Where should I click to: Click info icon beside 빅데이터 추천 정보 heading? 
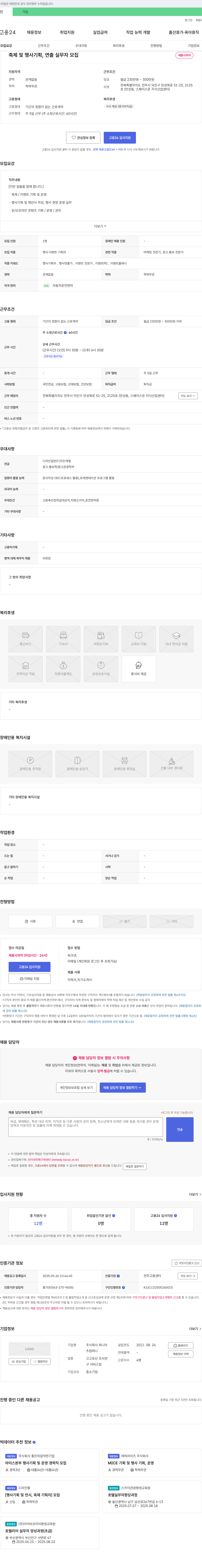34,1442
